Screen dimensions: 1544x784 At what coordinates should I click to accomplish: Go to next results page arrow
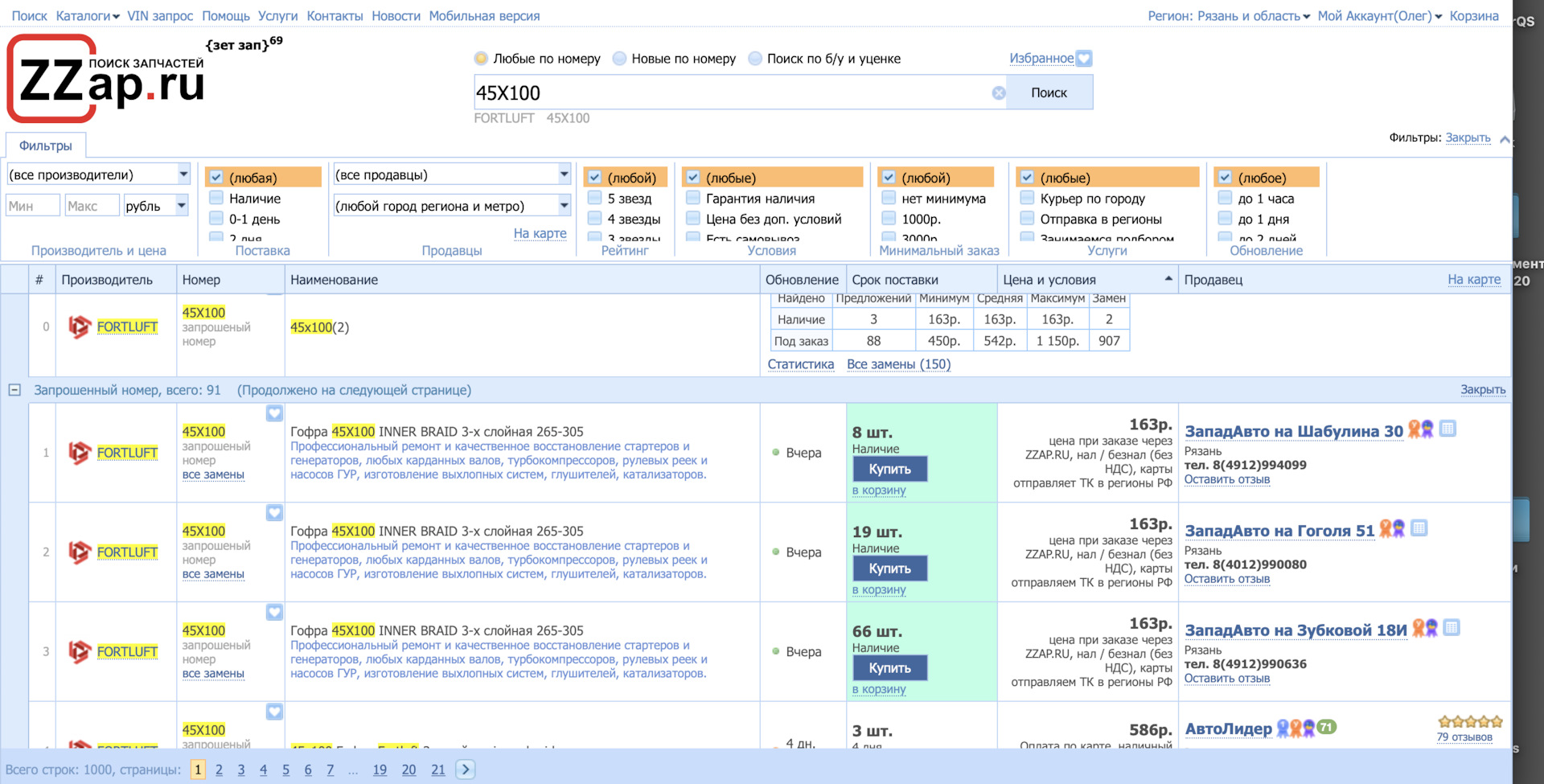pyautogui.click(x=465, y=770)
